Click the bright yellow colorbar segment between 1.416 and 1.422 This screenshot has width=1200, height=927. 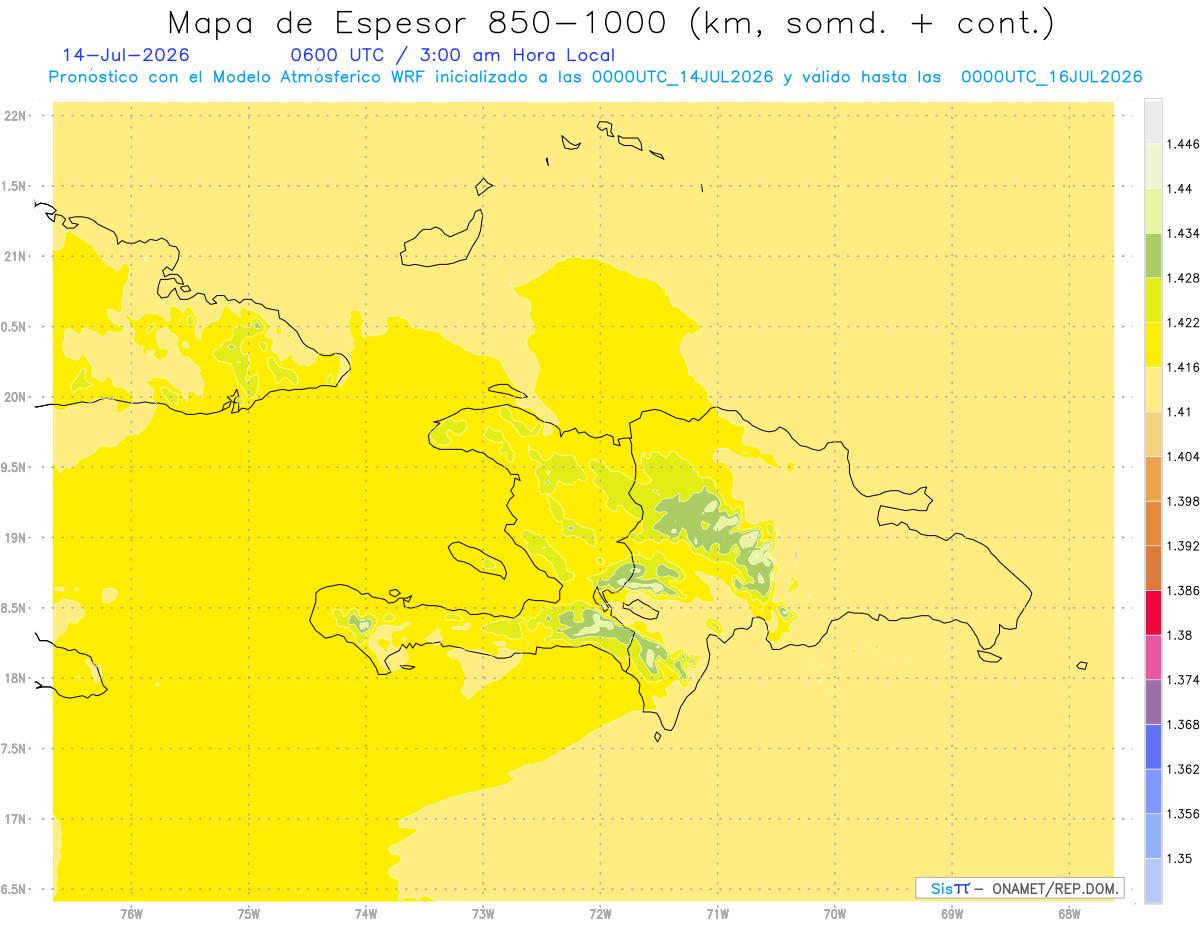pos(1153,345)
